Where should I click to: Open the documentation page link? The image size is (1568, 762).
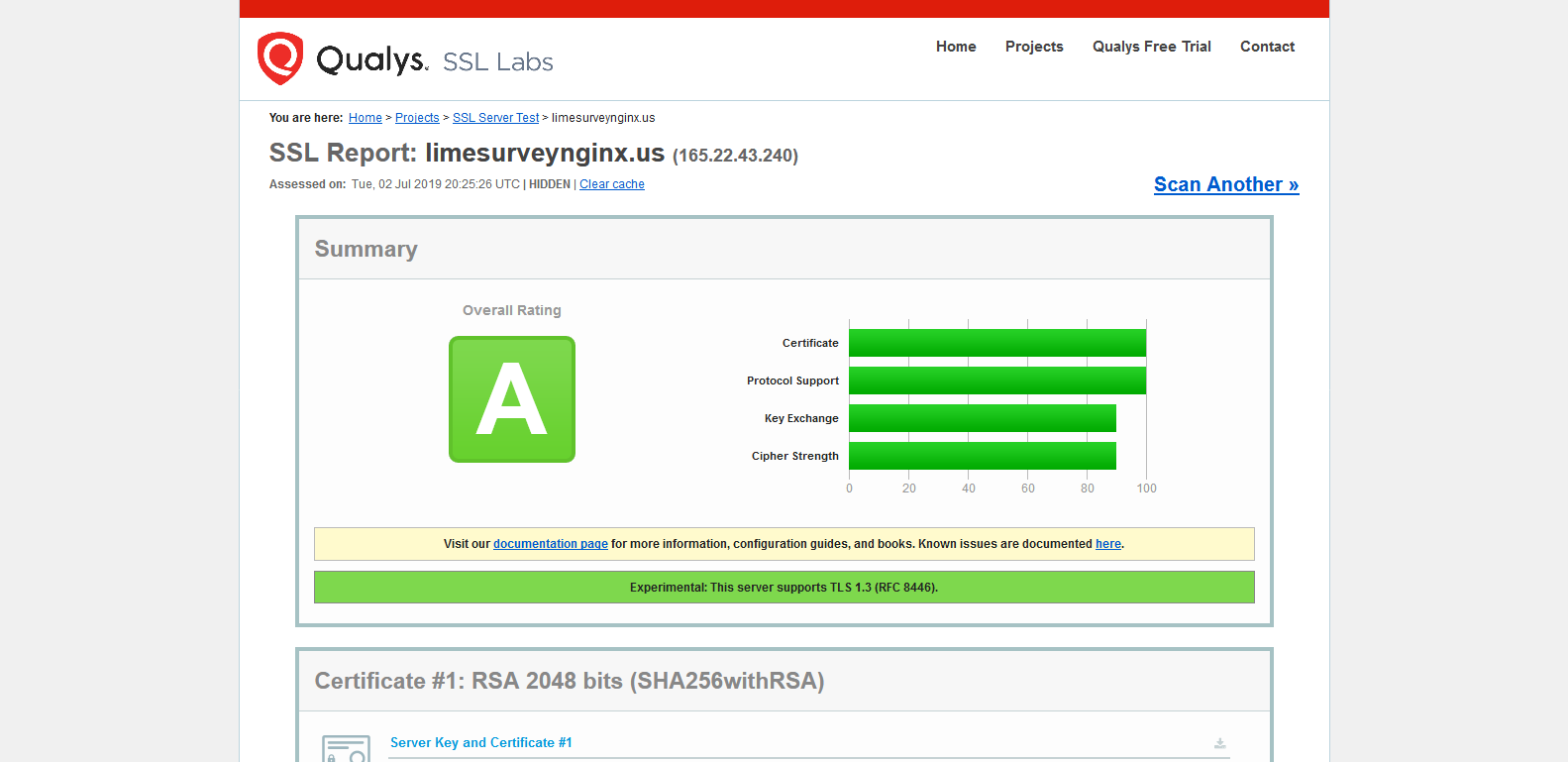coord(550,544)
